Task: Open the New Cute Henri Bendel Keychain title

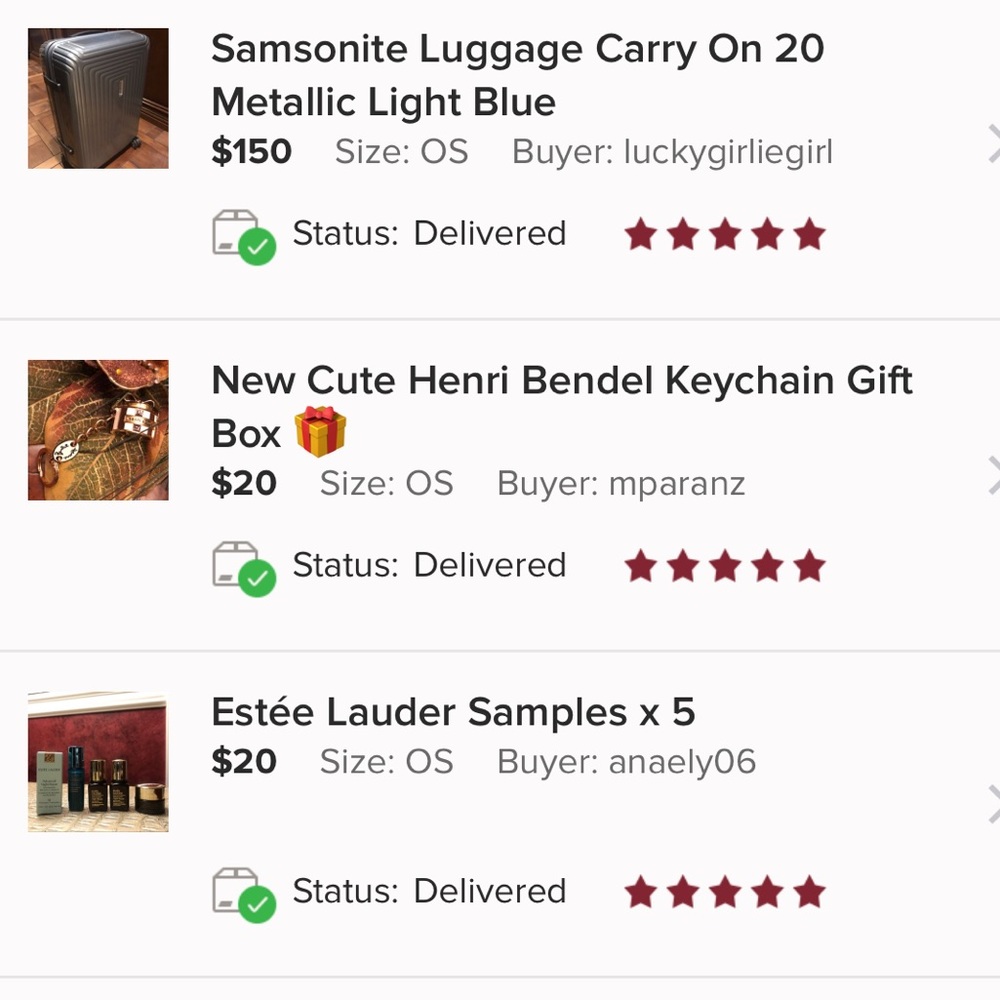Action: coord(562,408)
